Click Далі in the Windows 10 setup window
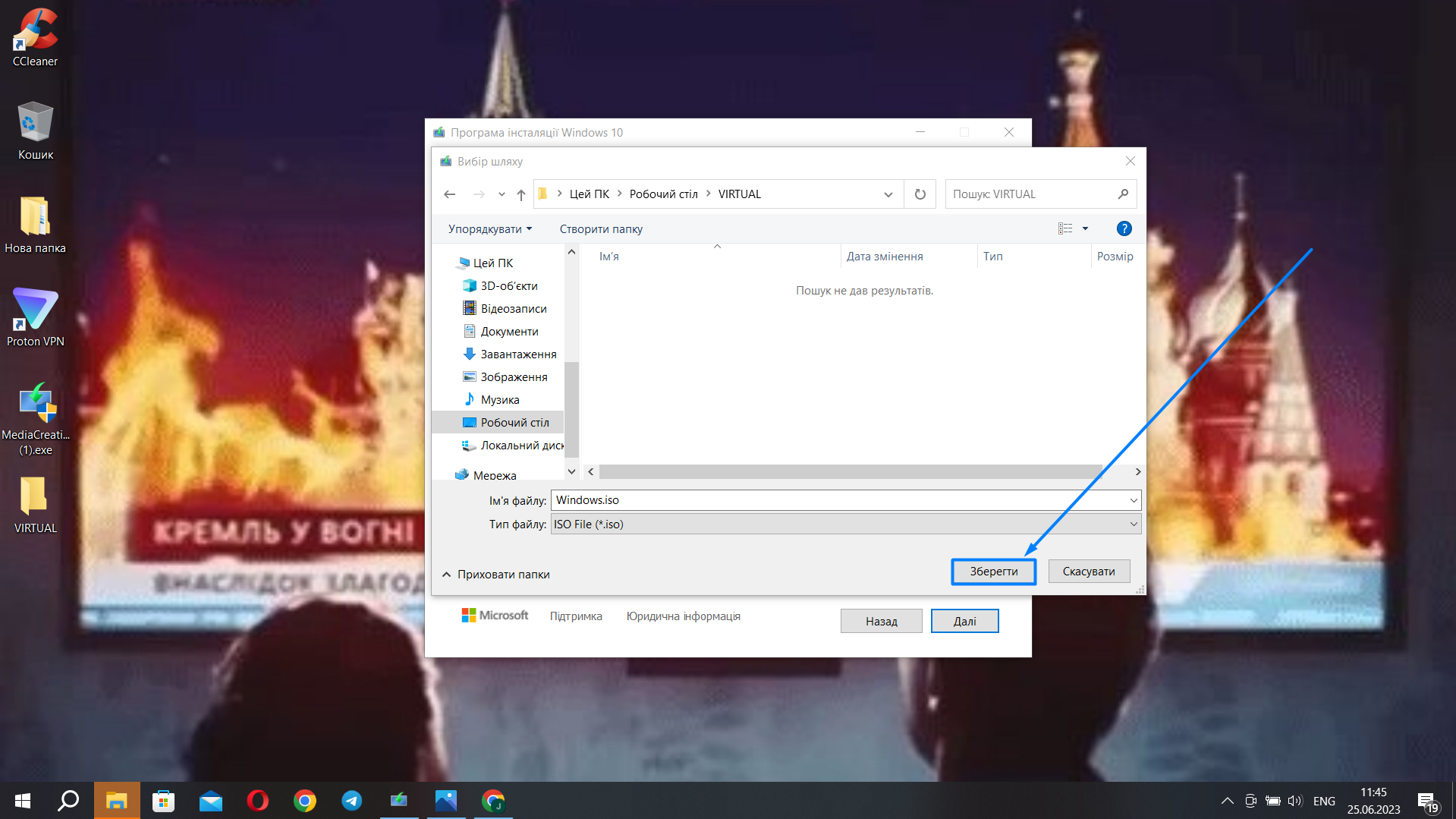This screenshot has height=819, width=1456. (965, 621)
